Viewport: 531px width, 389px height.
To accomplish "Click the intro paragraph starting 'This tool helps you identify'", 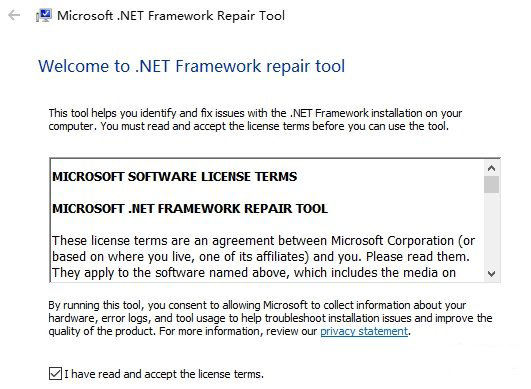I will point(255,120).
